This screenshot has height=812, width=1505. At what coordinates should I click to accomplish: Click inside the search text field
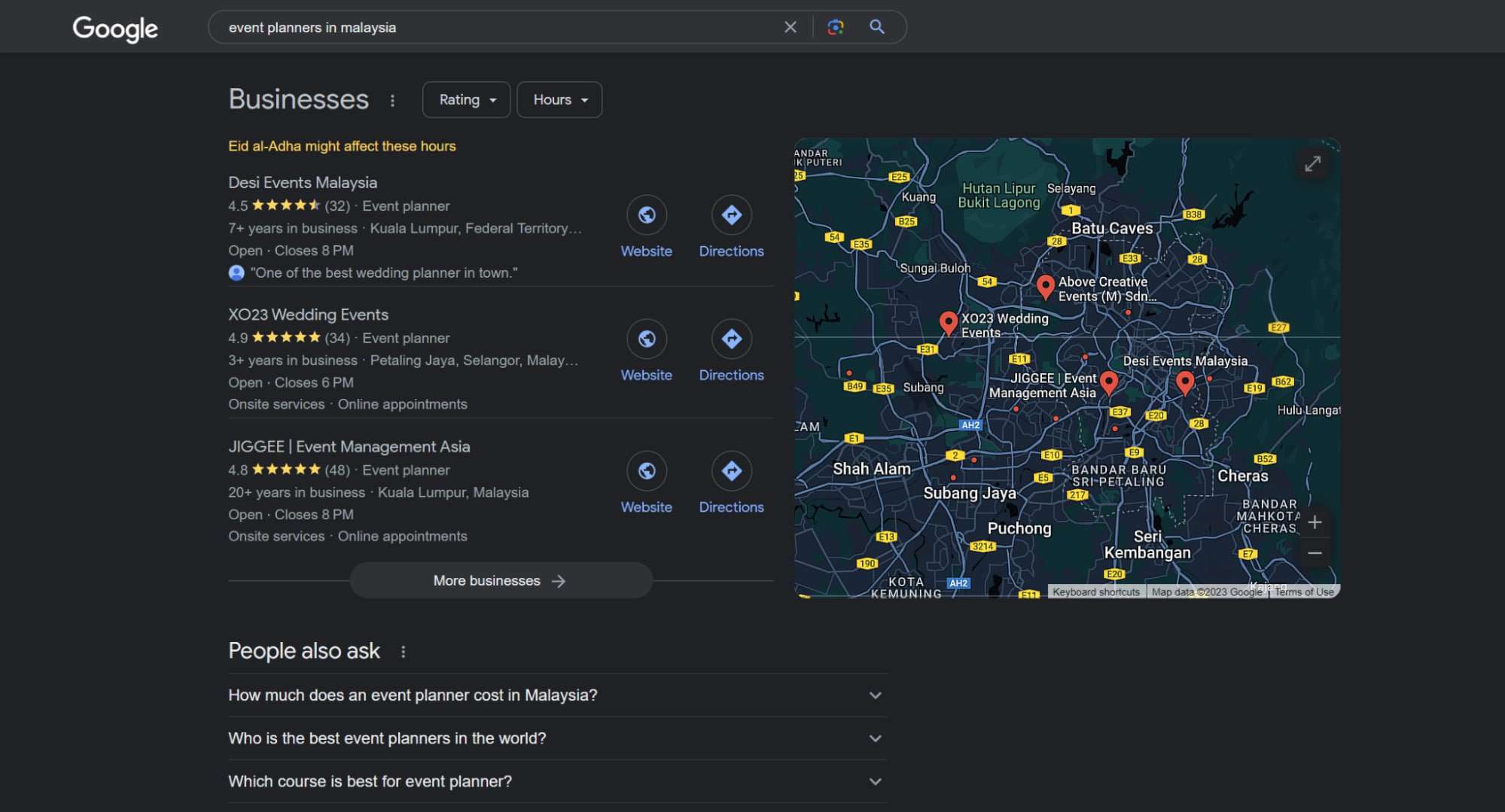pos(497,27)
